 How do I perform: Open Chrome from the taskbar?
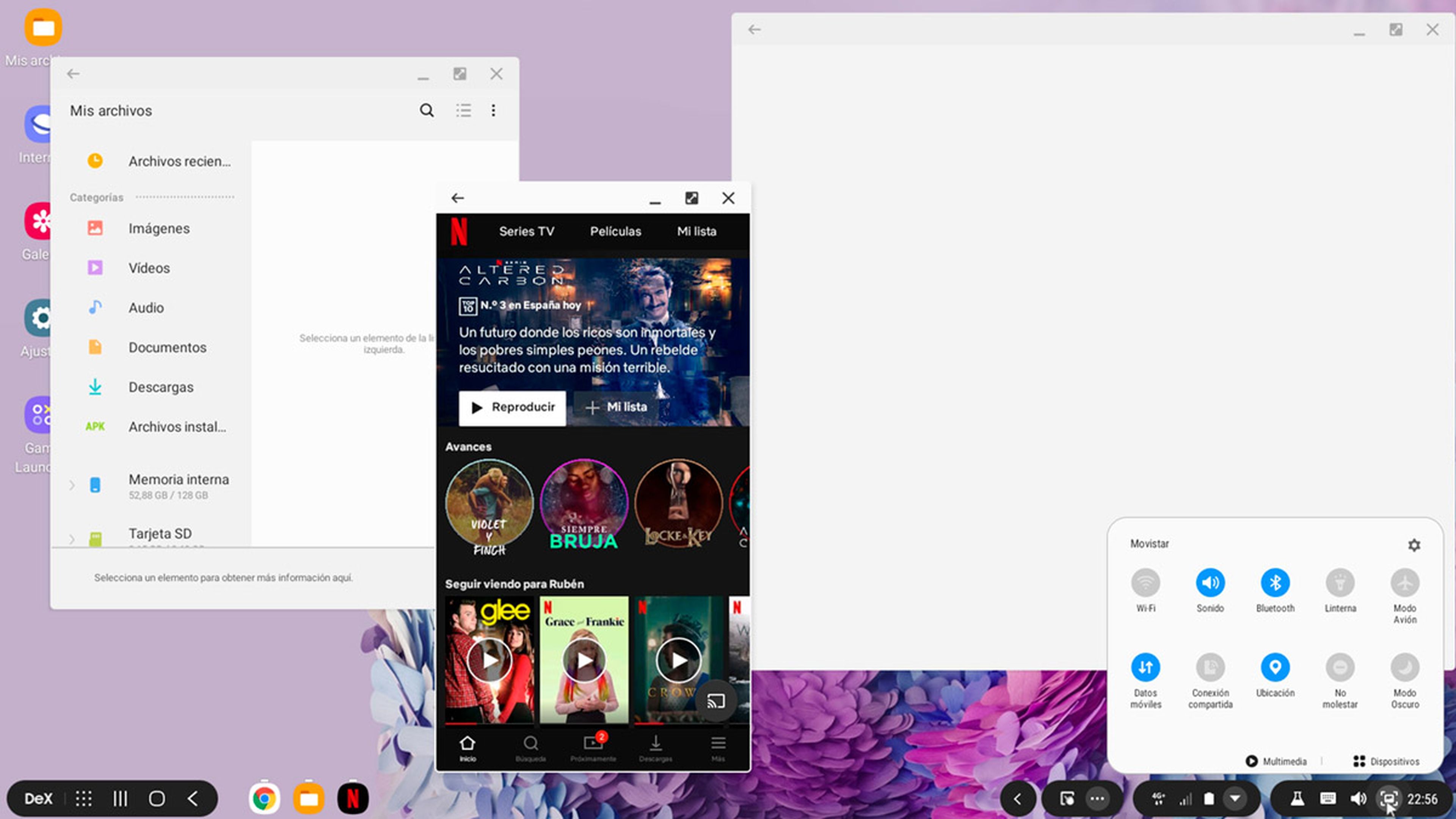tap(265, 799)
